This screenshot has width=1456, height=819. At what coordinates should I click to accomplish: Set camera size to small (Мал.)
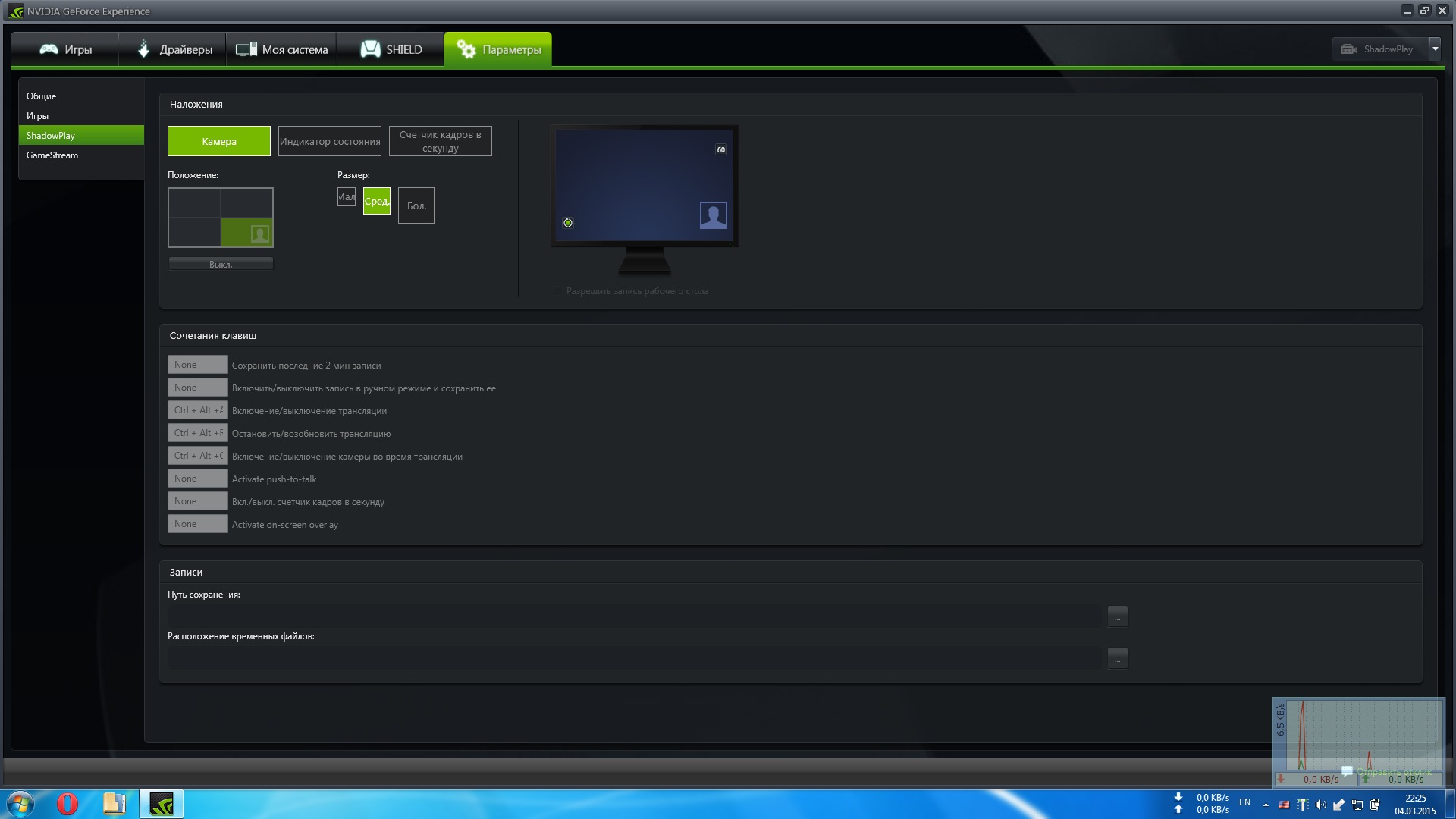click(x=347, y=197)
